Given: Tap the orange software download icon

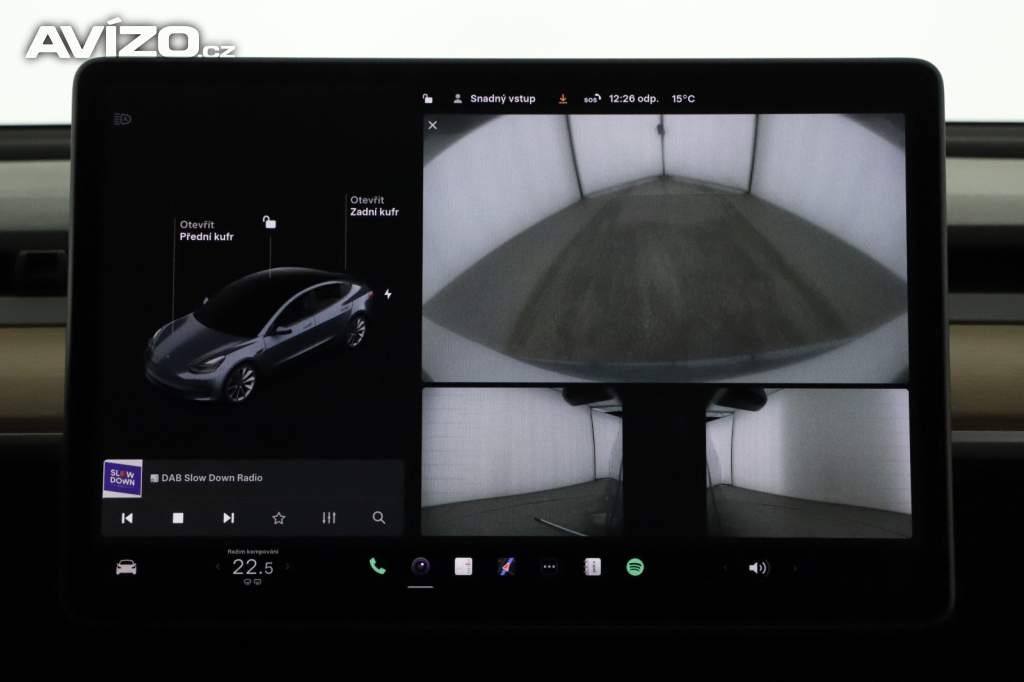Looking at the screenshot, I should pos(563,99).
